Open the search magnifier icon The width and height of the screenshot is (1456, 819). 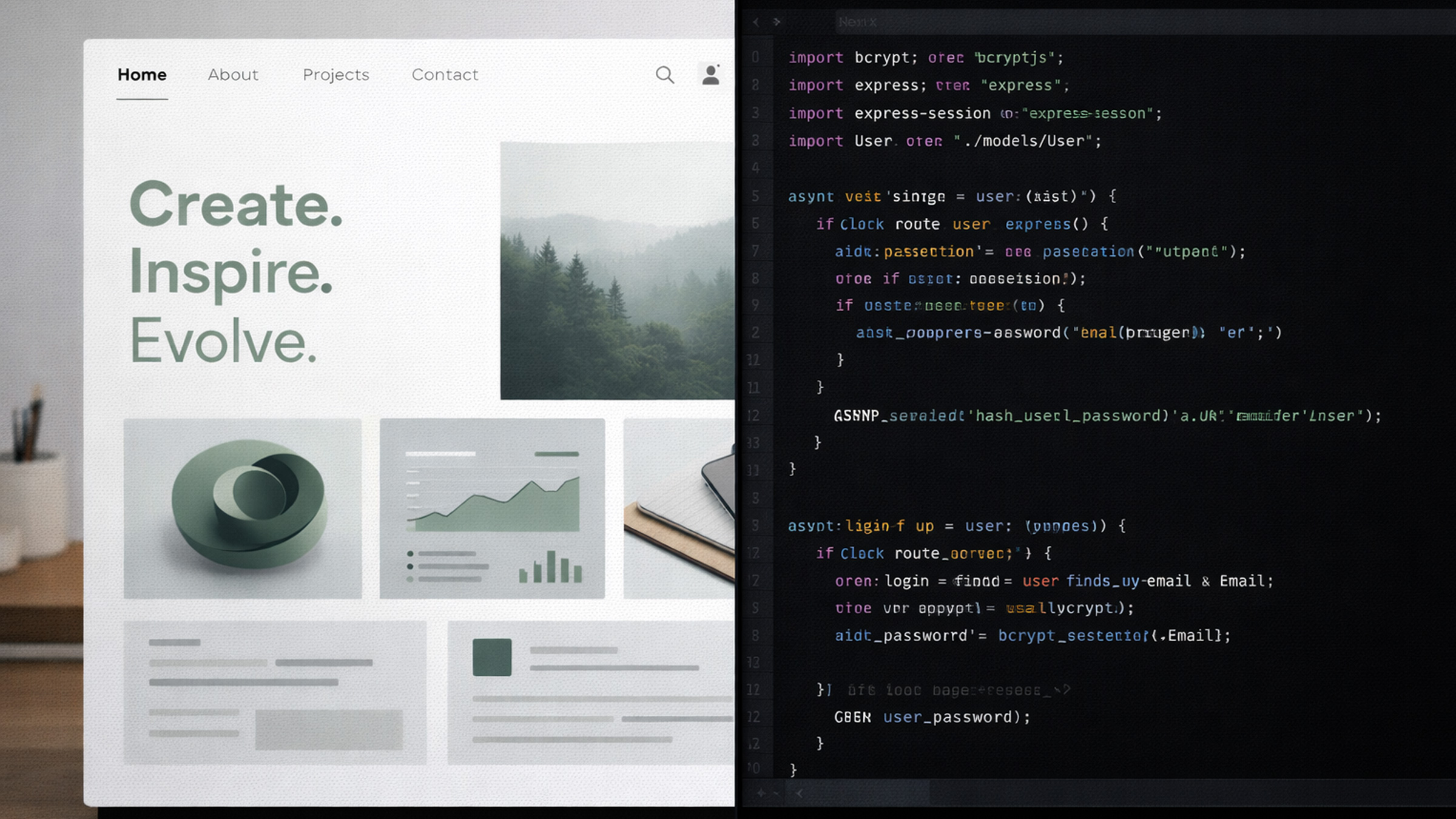665,75
